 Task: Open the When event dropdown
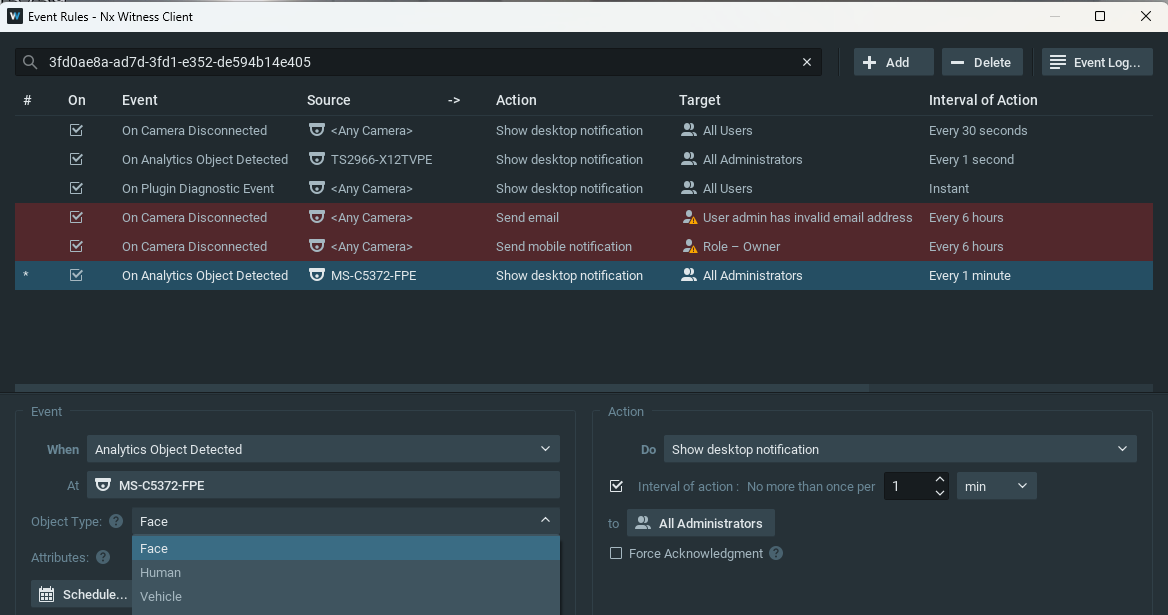[x=323, y=449]
